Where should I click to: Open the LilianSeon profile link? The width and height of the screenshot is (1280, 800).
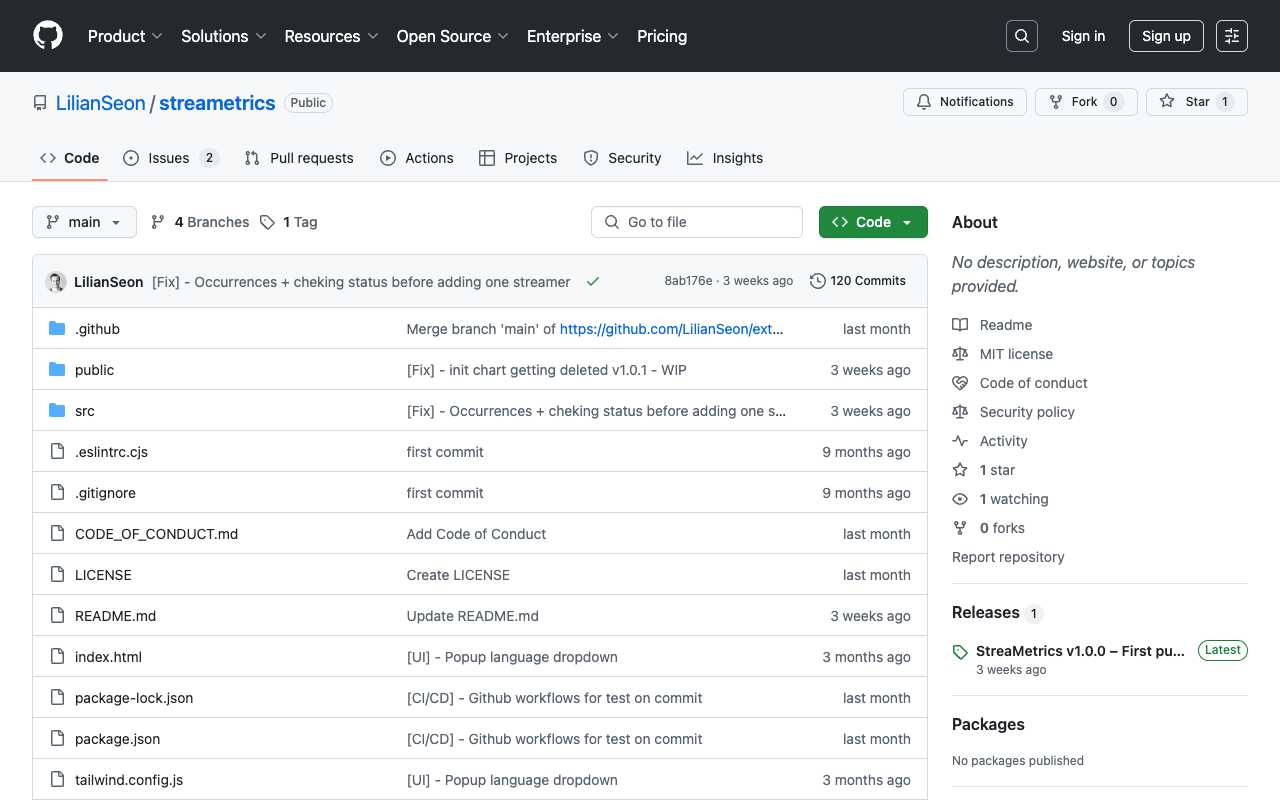tap(100, 102)
